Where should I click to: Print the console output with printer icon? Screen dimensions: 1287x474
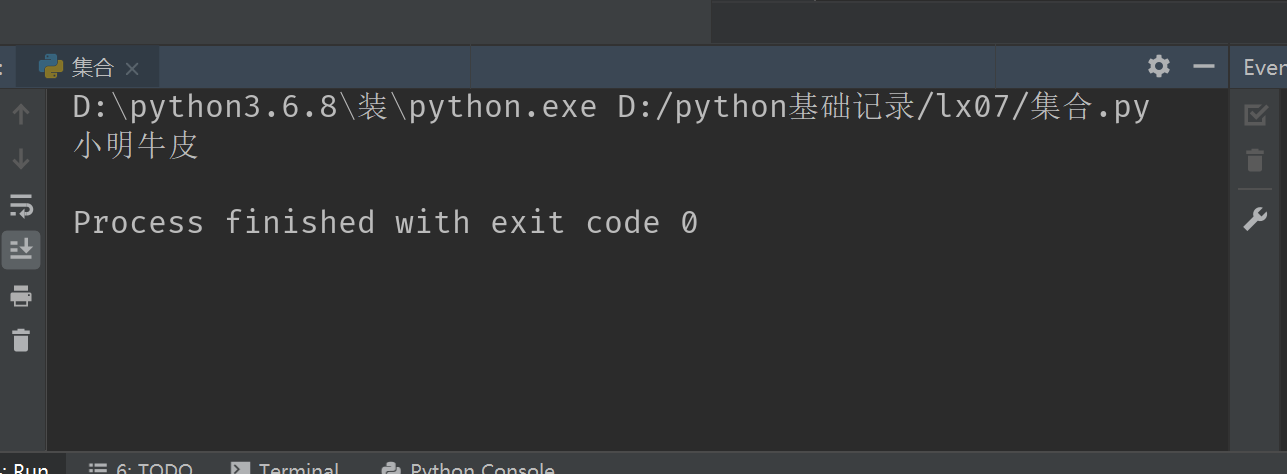(21, 296)
